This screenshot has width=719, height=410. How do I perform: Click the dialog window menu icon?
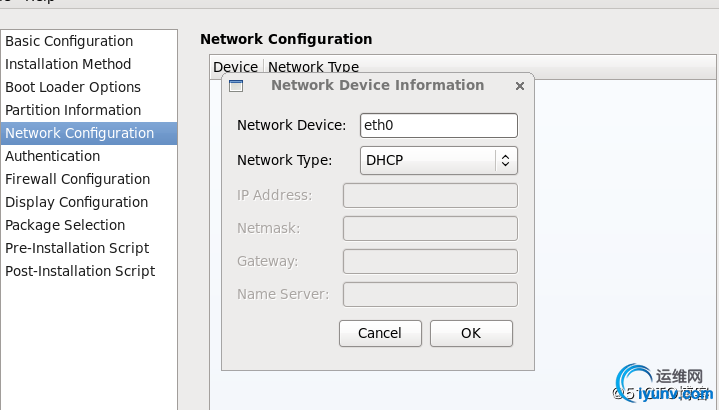tap(236, 86)
